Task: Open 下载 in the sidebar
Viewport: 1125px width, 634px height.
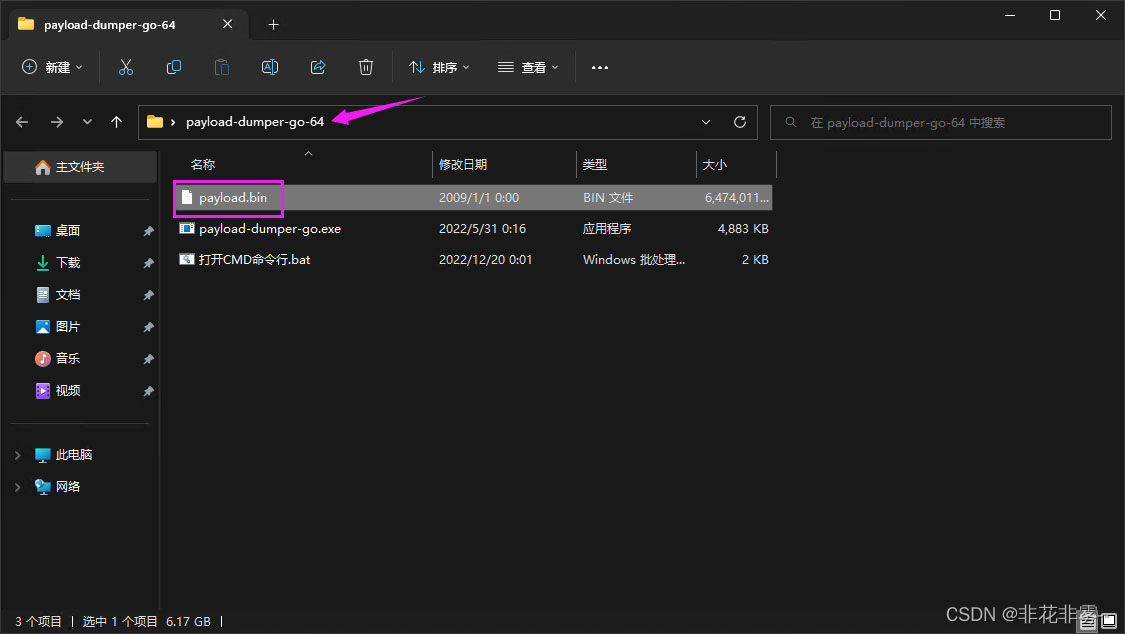Action: point(68,262)
